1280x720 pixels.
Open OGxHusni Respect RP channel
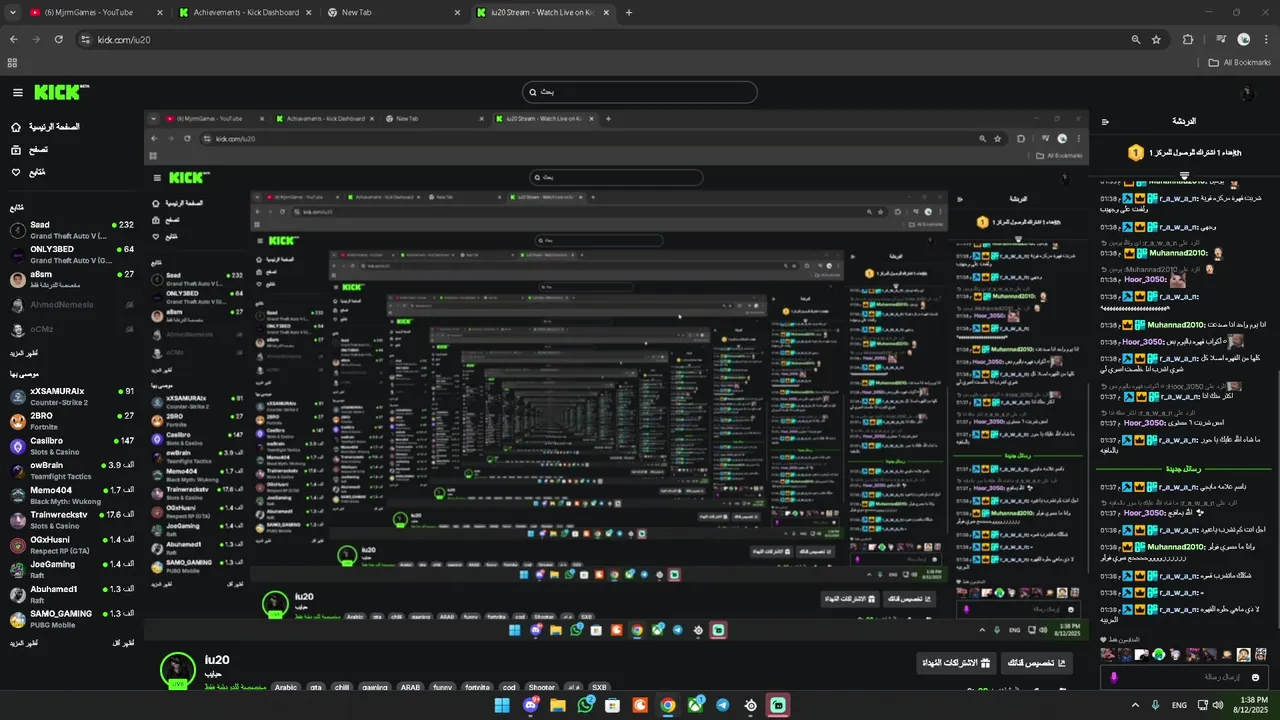[71, 545]
